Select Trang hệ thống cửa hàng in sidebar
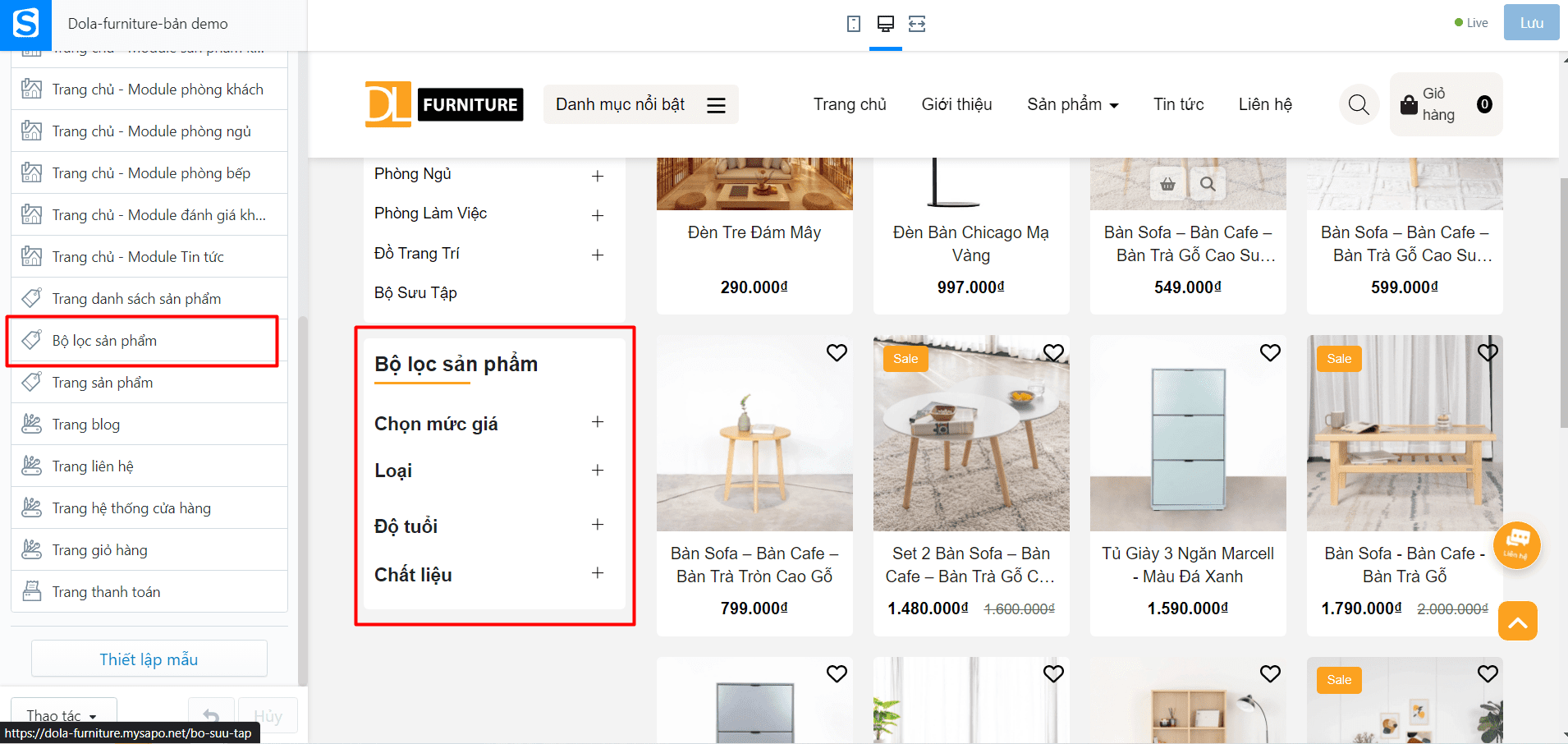This screenshot has width=1568, height=744. coord(149,507)
